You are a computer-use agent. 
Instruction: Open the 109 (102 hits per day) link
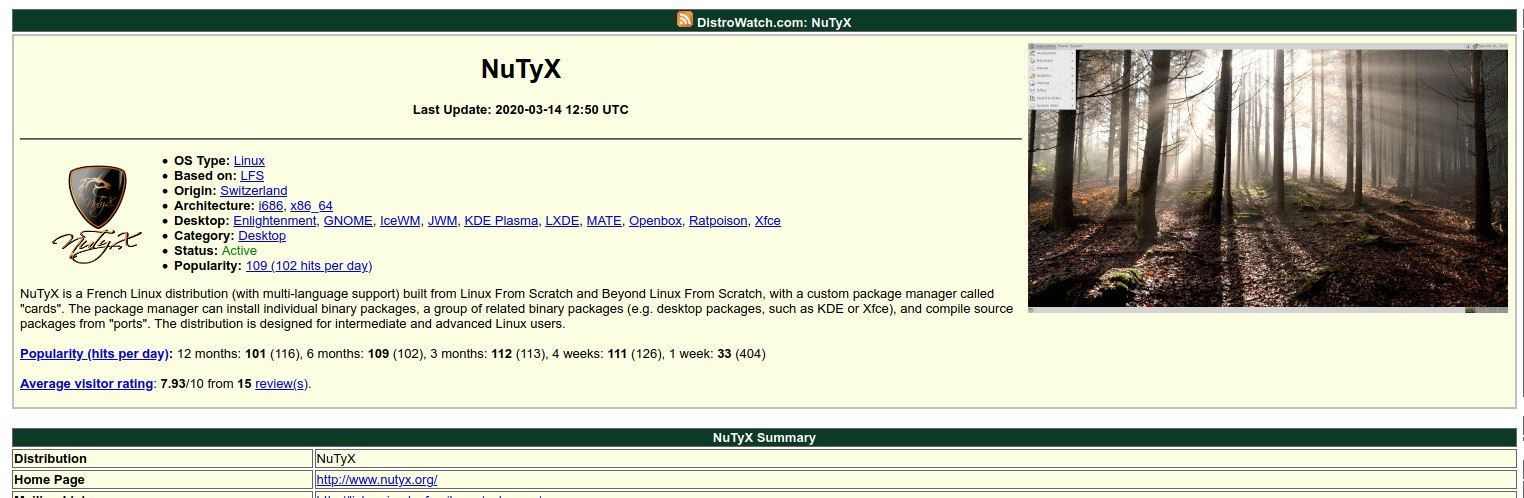(309, 266)
